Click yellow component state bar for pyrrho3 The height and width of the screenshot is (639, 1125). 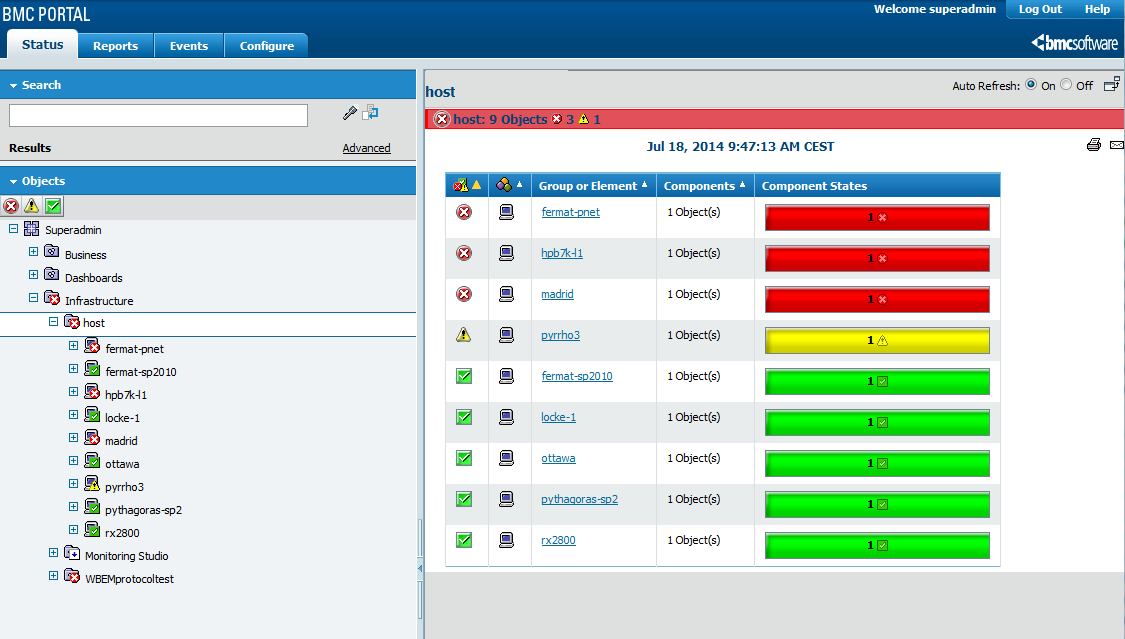pos(877,340)
